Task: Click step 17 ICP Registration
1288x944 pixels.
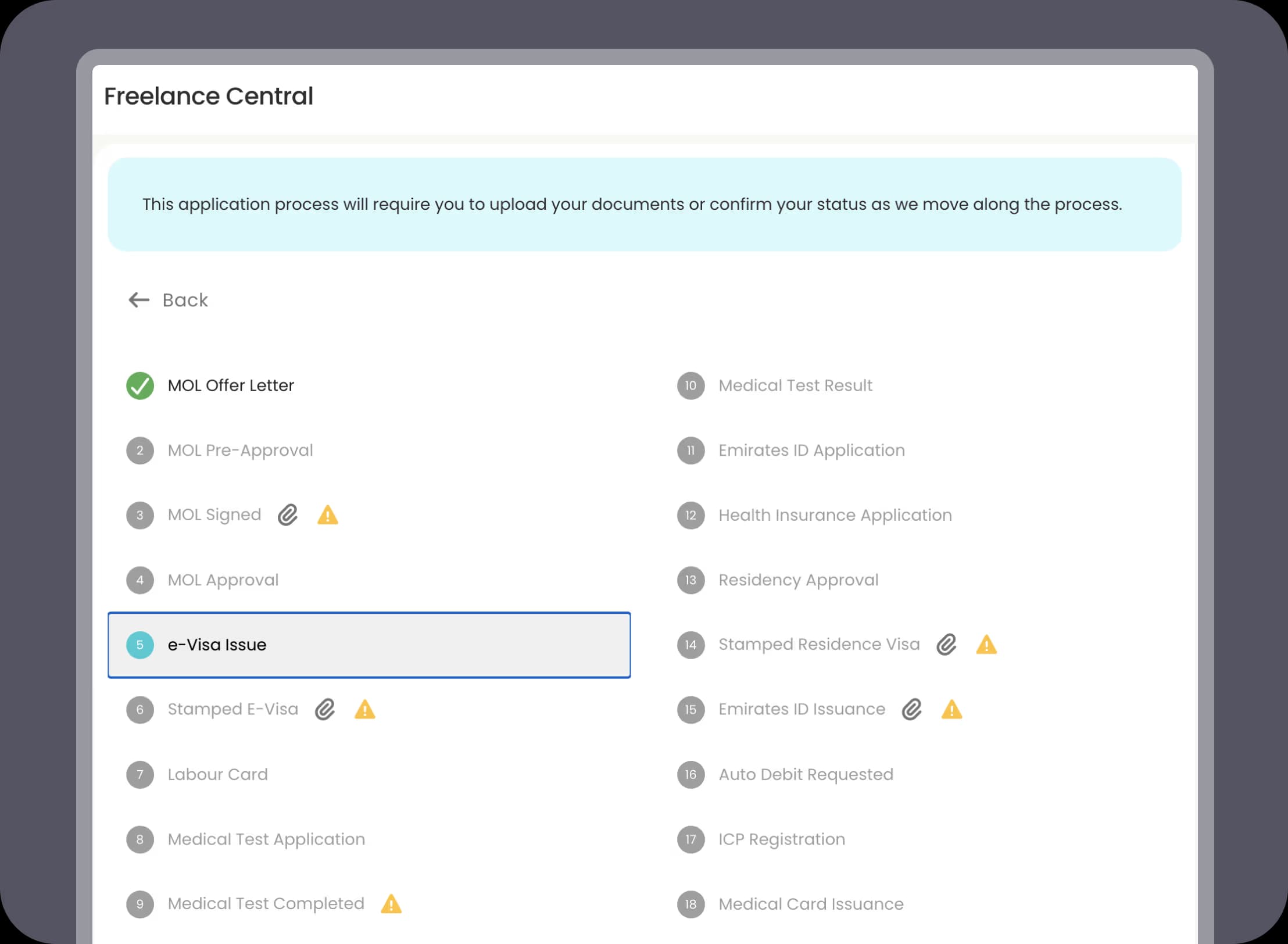Action: point(782,839)
